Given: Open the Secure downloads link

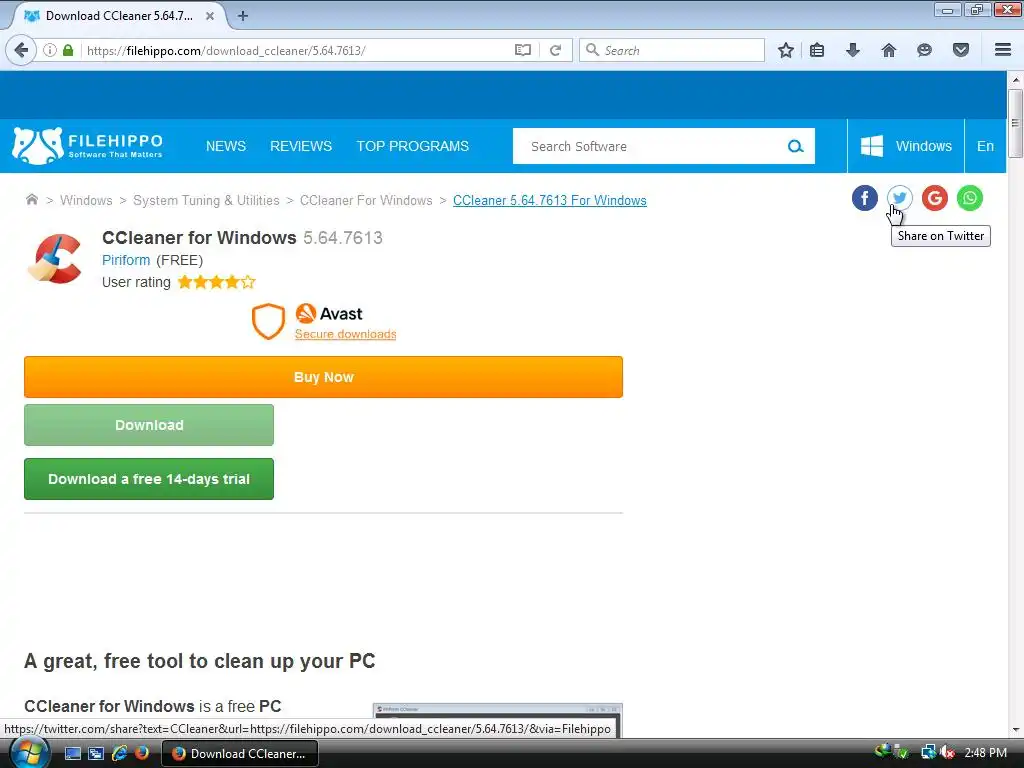Looking at the screenshot, I should 345,334.
